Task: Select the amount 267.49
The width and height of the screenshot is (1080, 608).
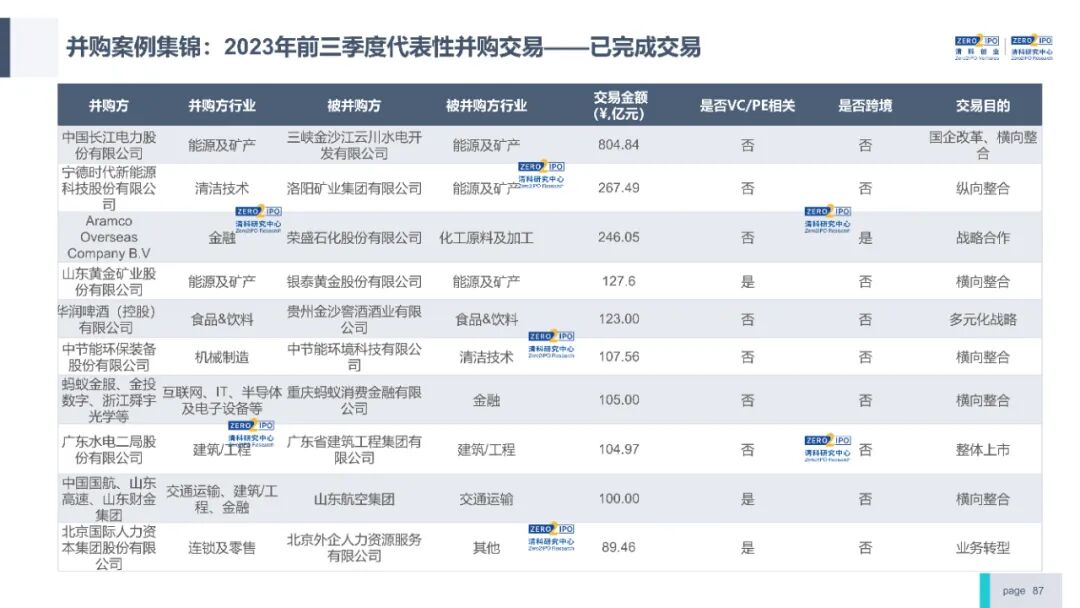Action: [619, 187]
